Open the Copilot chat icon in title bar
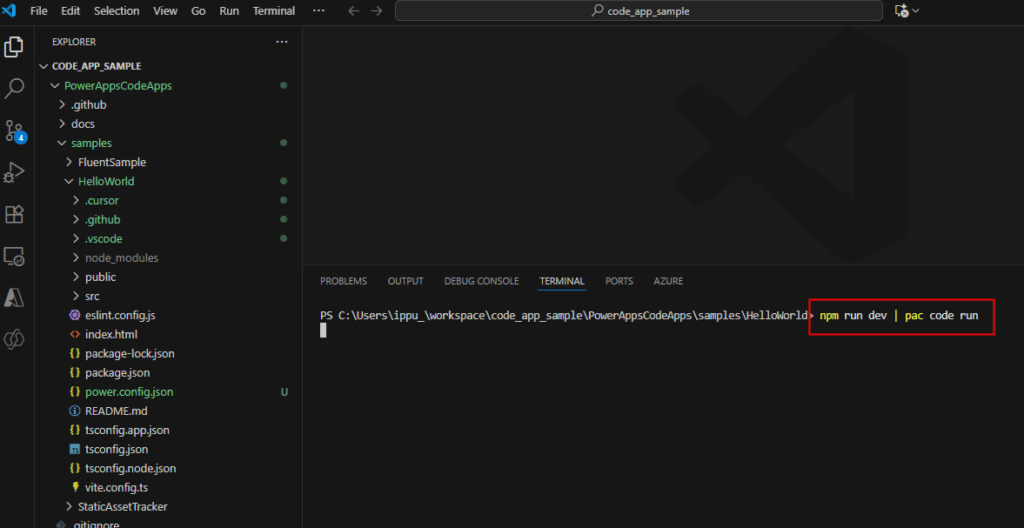Screen dimensions: 1024x528 [901, 10]
